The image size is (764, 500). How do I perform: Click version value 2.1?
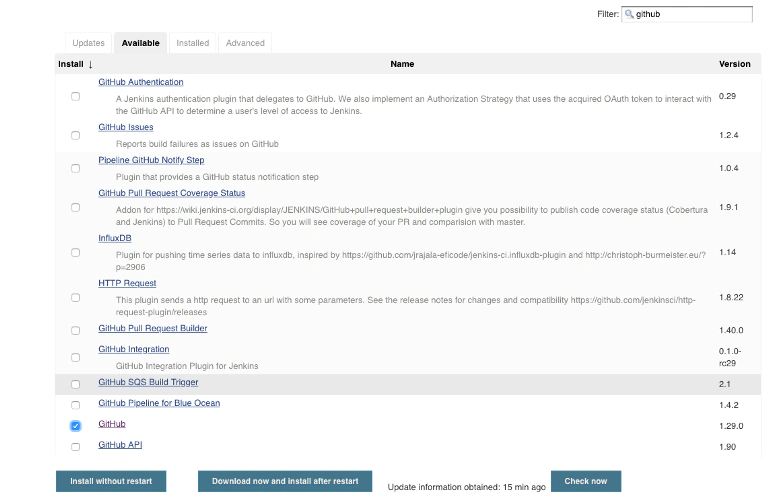coord(725,384)
